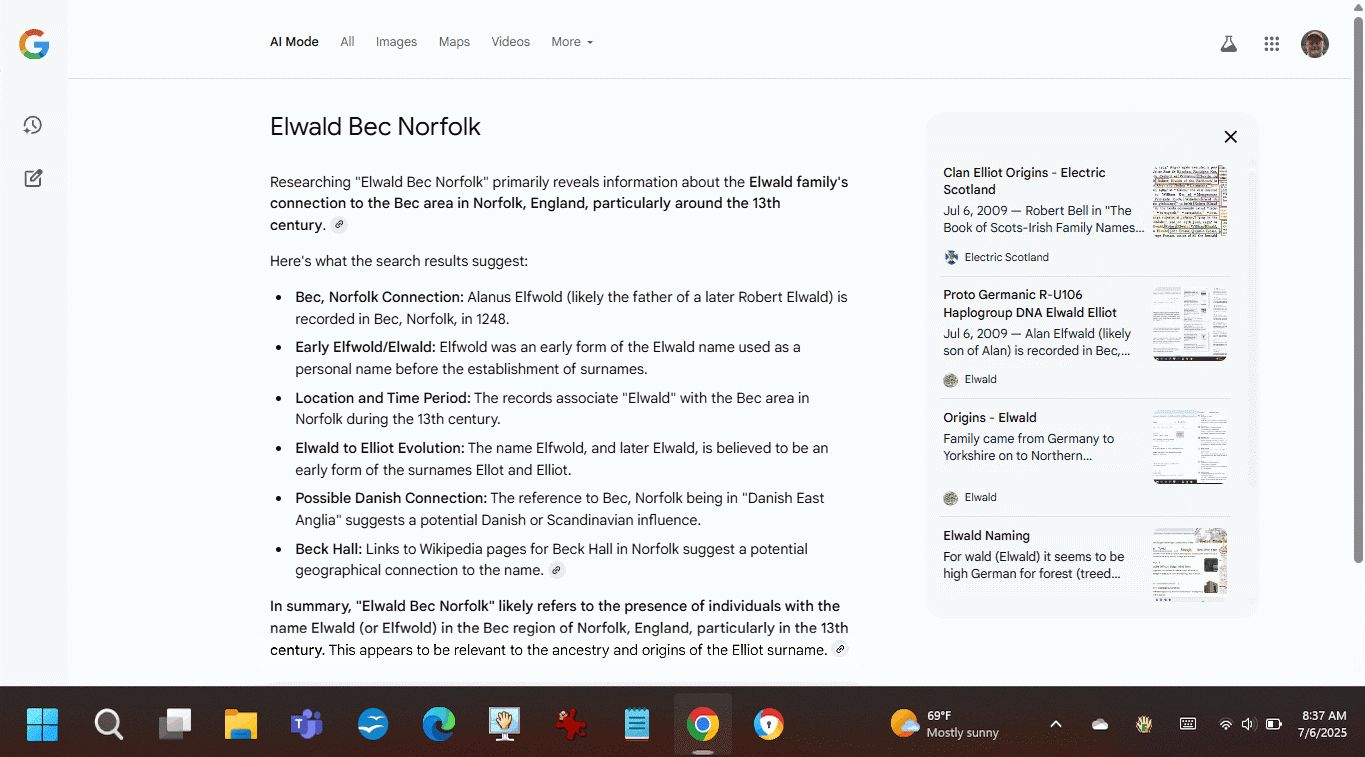Select the Videos tab
1365x757 pixels.
[x=510, y=42]
